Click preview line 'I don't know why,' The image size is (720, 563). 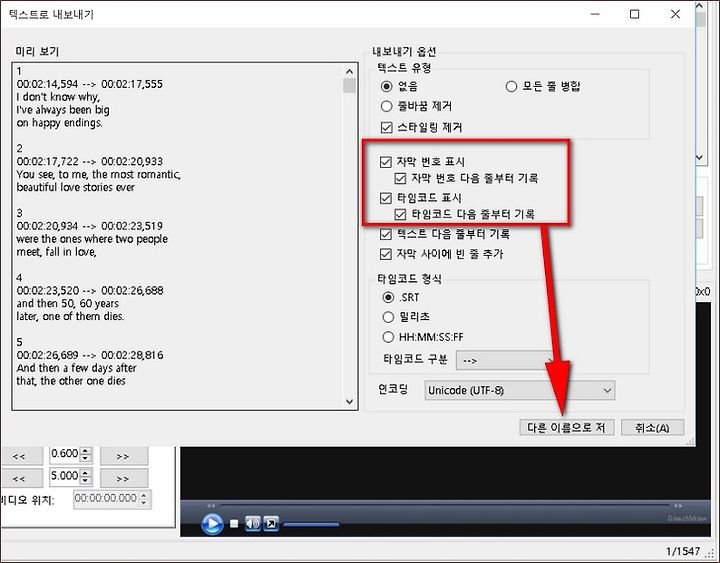pyautogui.click(x=58, y=97)
